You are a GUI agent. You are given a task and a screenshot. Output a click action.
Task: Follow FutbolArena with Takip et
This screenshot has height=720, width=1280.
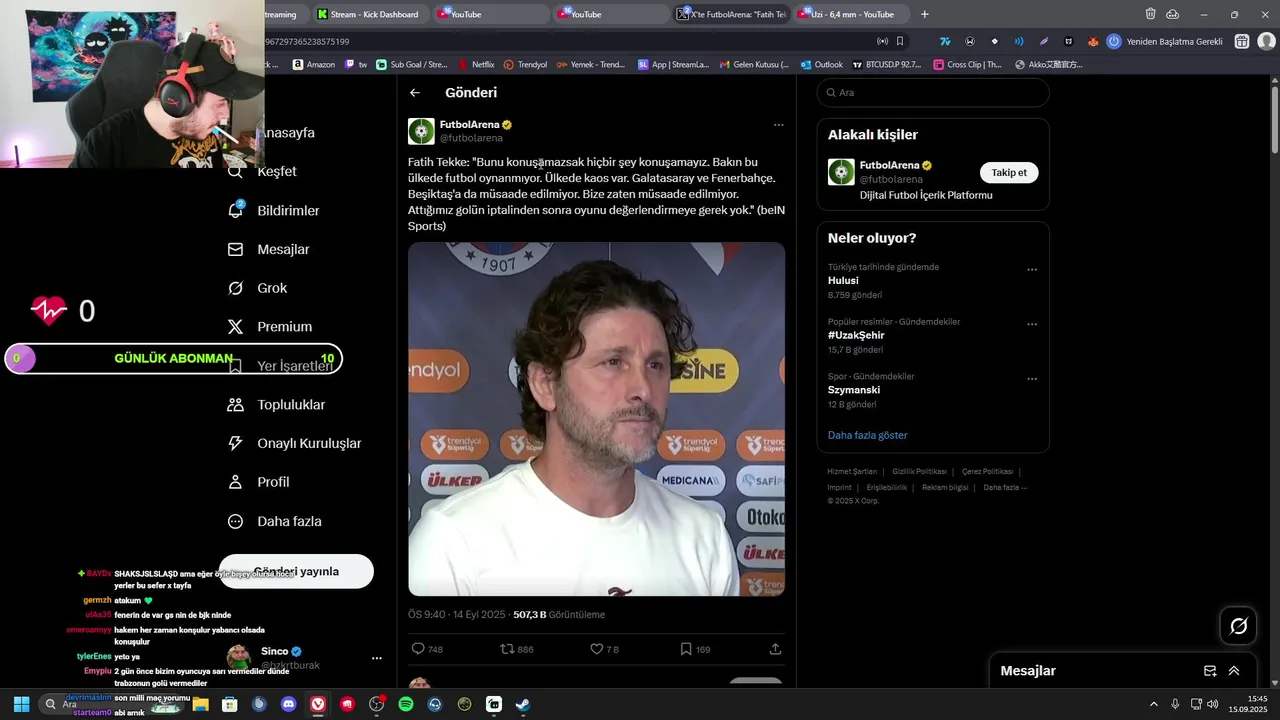click(x=1009, y=173)
